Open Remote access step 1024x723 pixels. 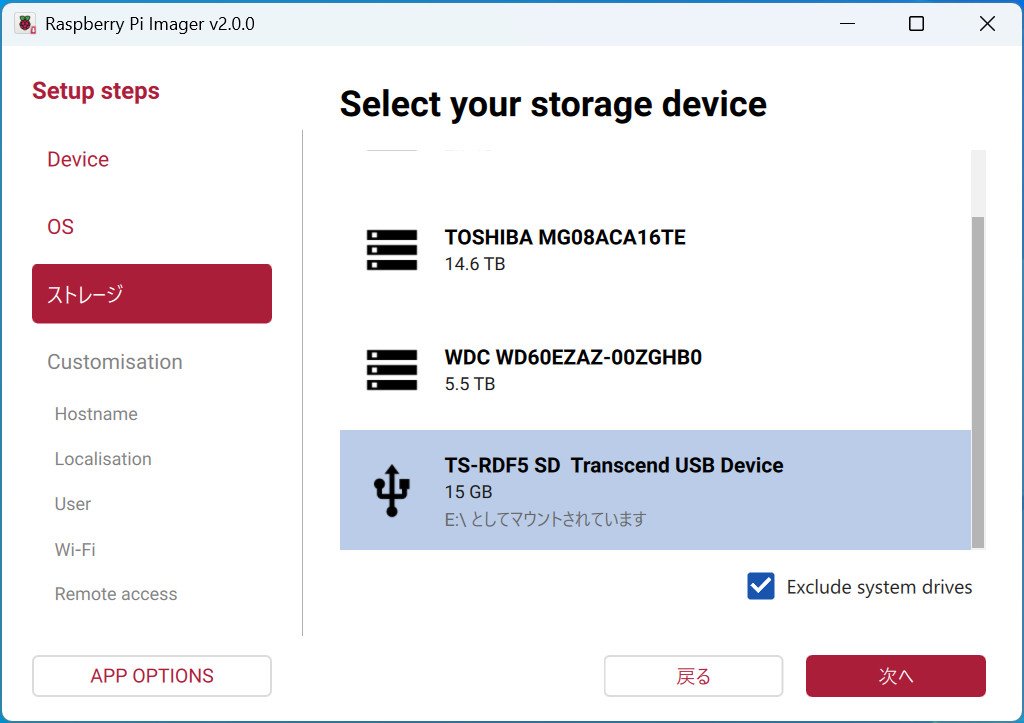click(x=116, y=594)
